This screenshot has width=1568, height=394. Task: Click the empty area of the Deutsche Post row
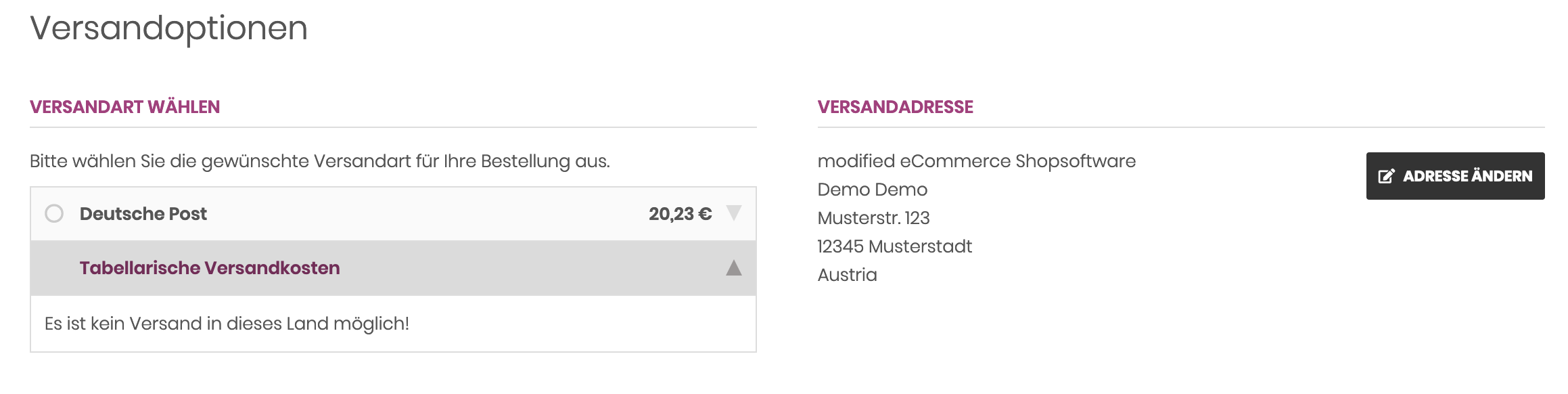point(426,214)
